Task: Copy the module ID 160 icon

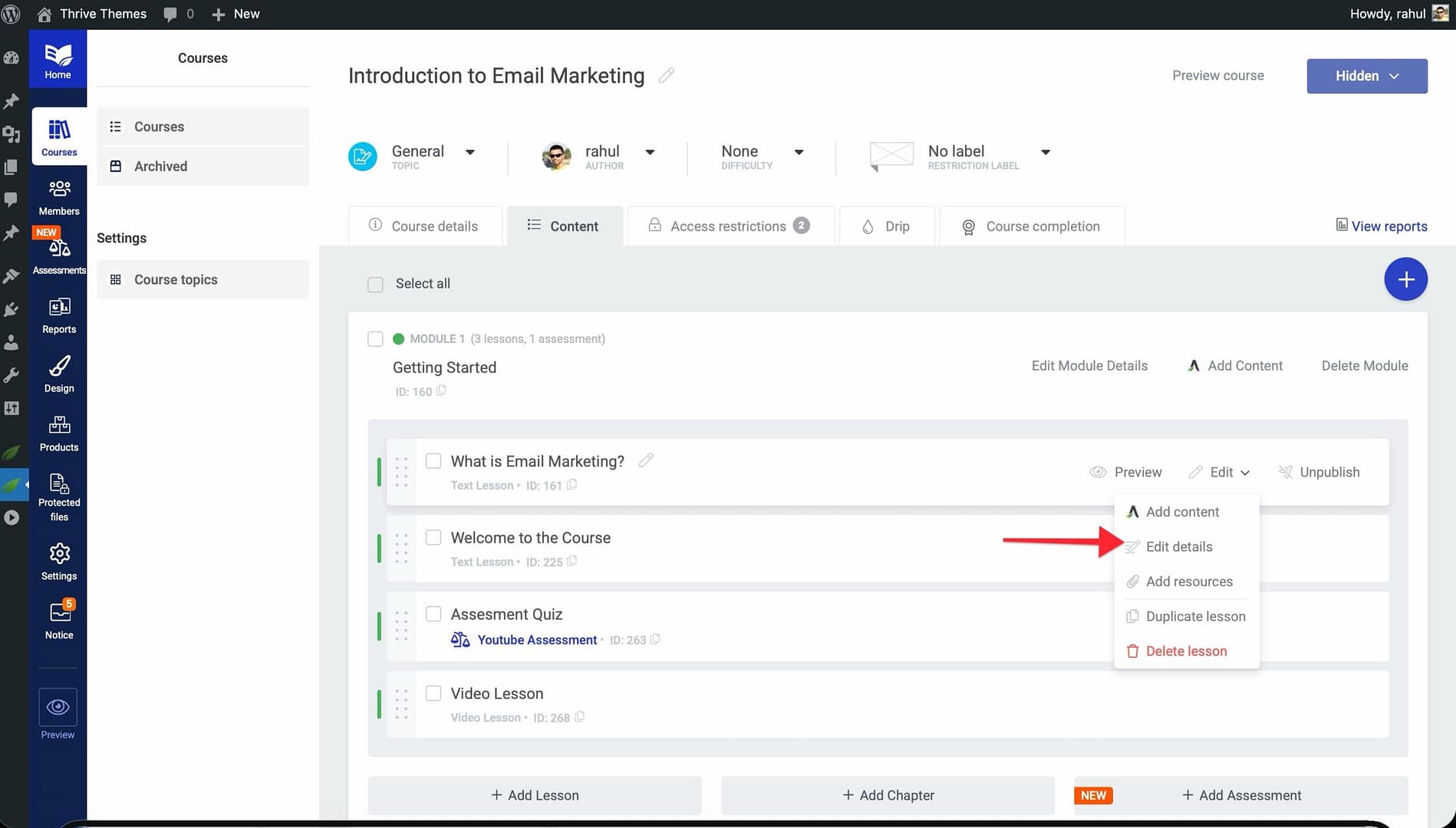Action: [x=441, y=391]
